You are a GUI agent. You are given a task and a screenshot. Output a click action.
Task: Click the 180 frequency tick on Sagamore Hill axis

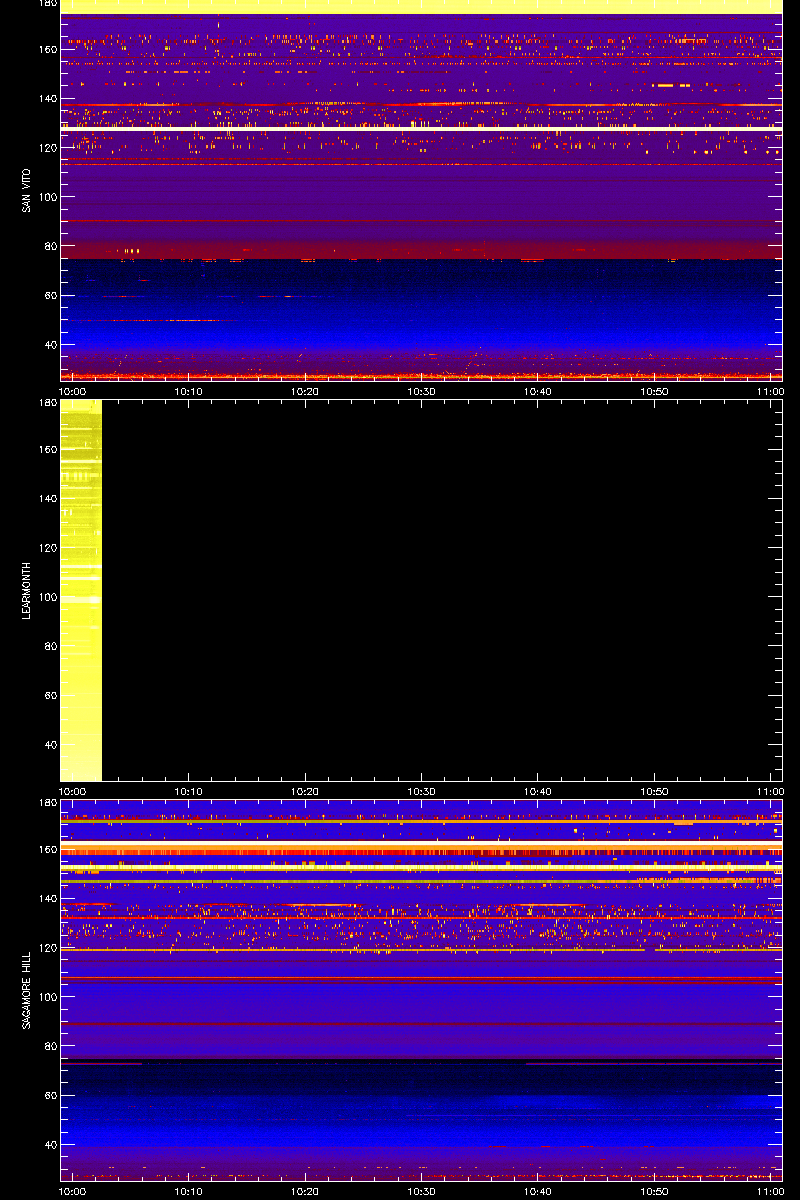pos(47,803)
